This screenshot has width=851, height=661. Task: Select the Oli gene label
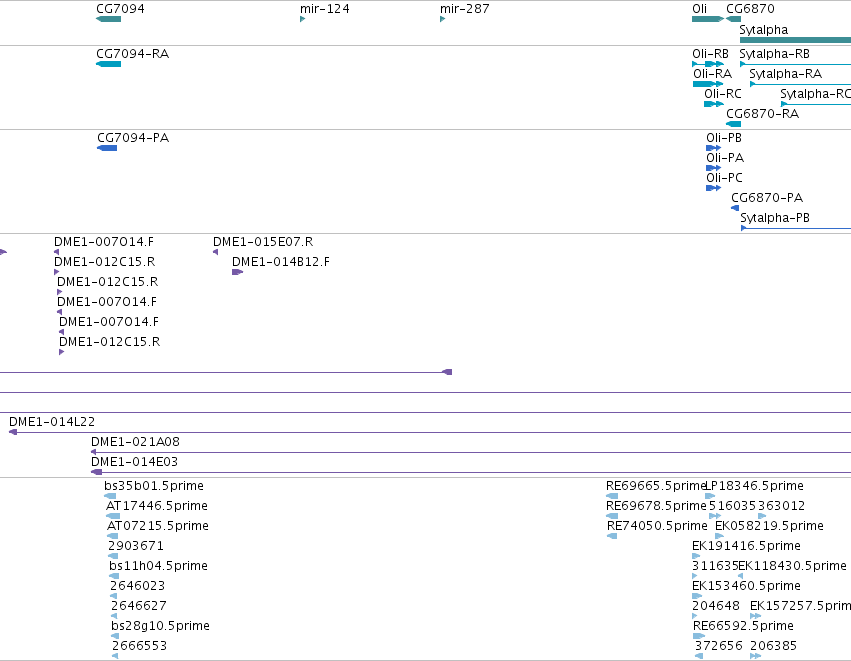[x=700, y=9]
